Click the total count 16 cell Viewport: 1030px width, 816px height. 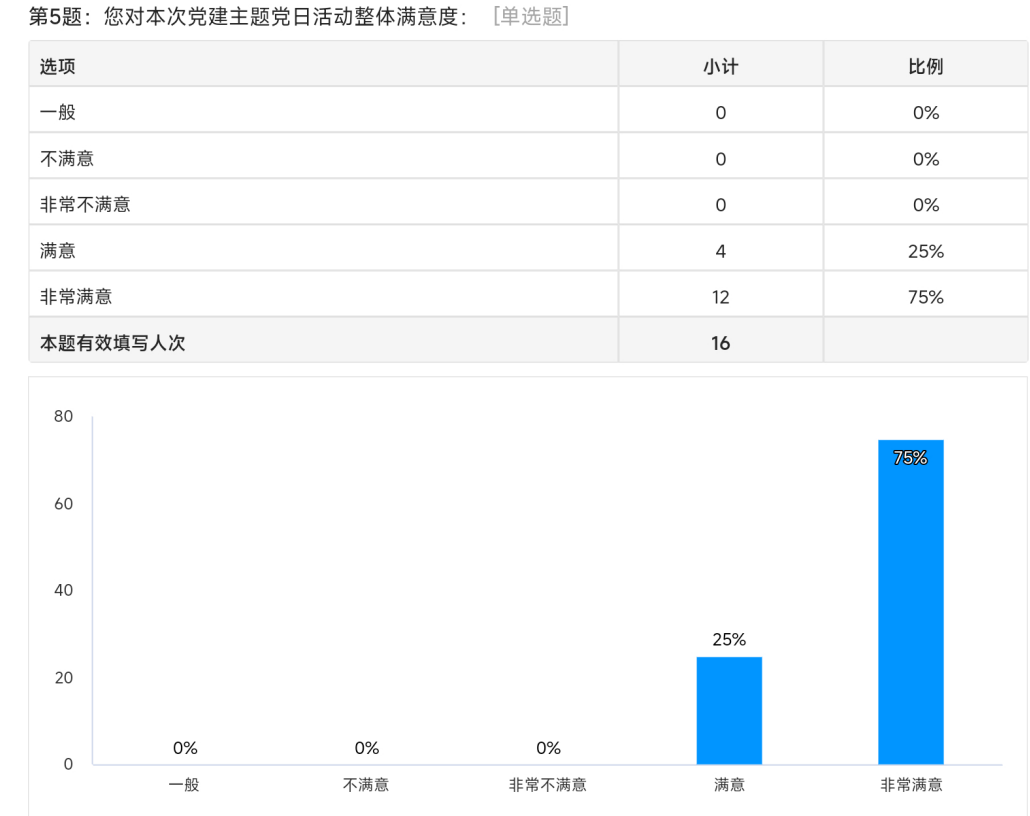[720, 343]
